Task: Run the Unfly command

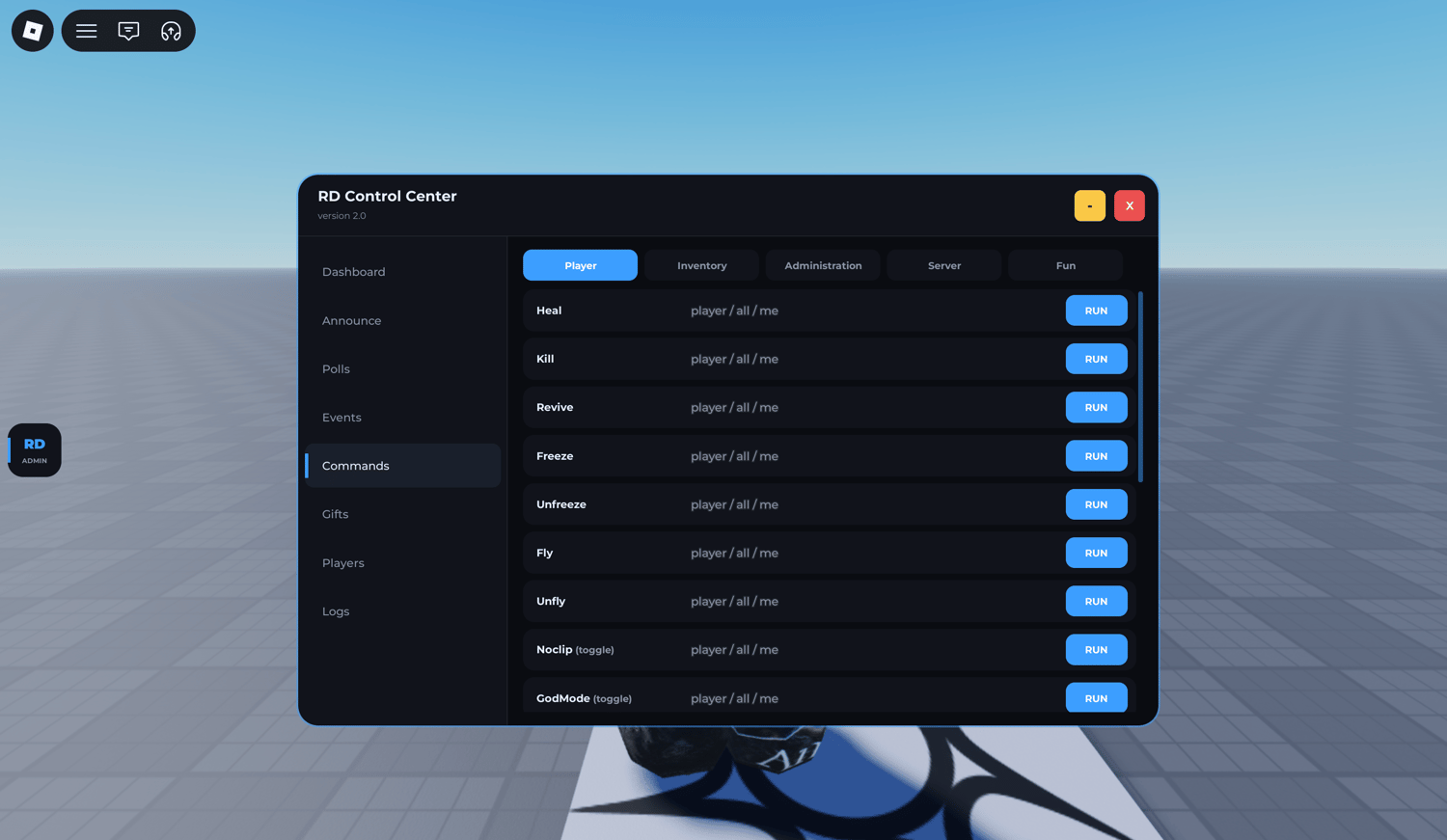Action: (1096, 601)
